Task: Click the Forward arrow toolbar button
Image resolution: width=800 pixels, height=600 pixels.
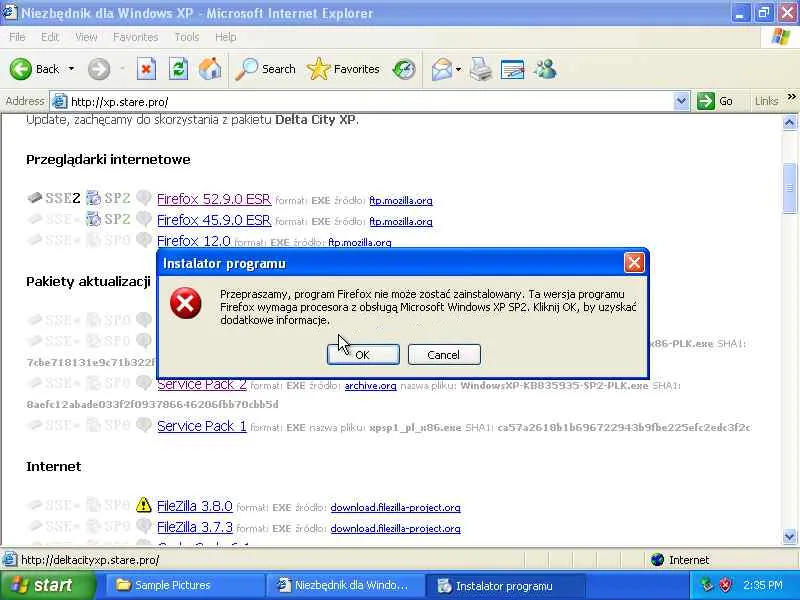Action: tap(98, 69)
